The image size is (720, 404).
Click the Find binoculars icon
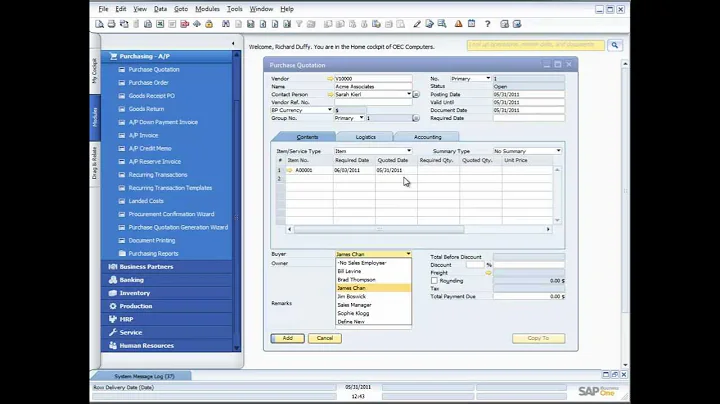point(226,24)
